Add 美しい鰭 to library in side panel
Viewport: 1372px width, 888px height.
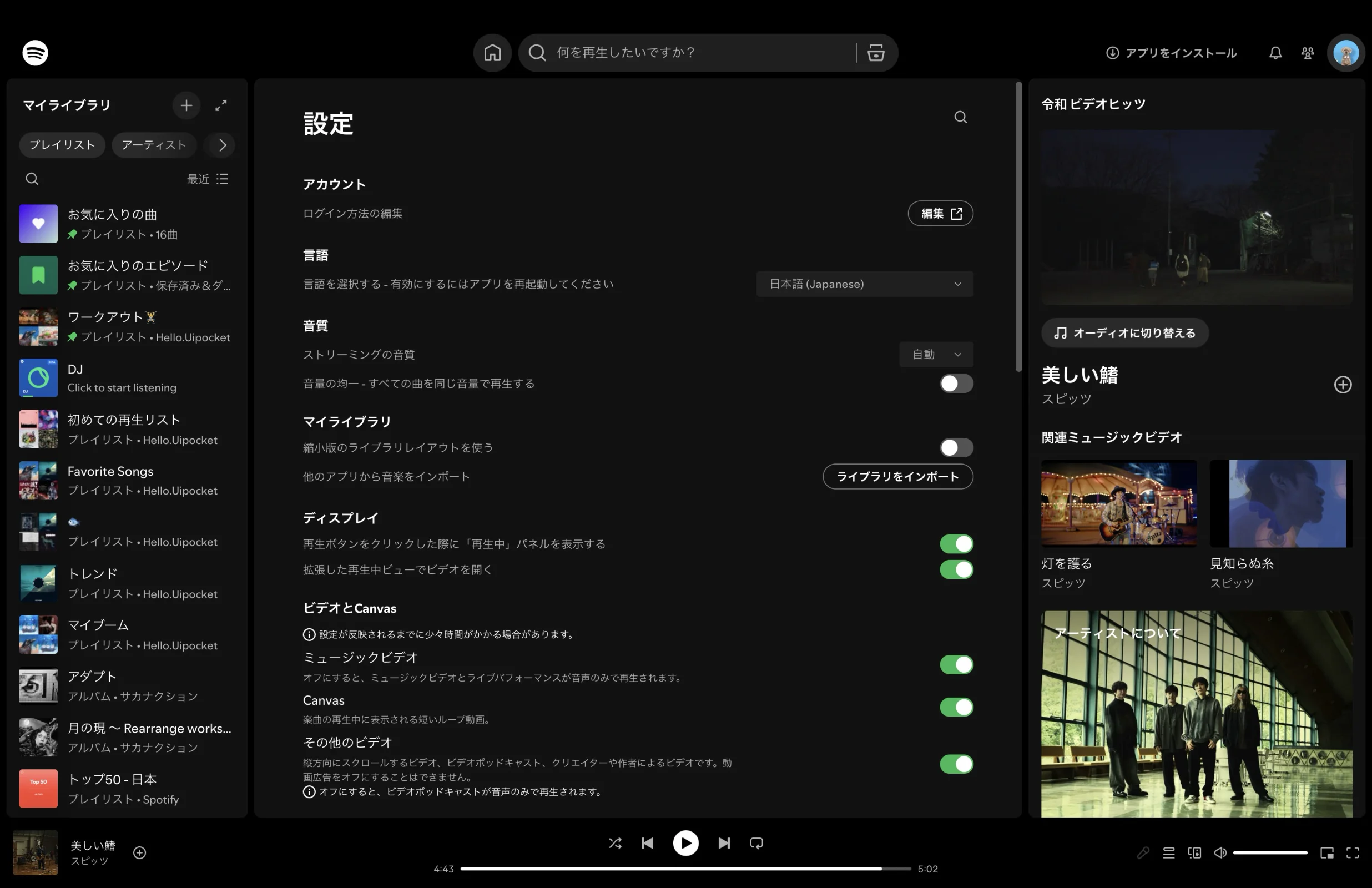tap(1343, 385)
